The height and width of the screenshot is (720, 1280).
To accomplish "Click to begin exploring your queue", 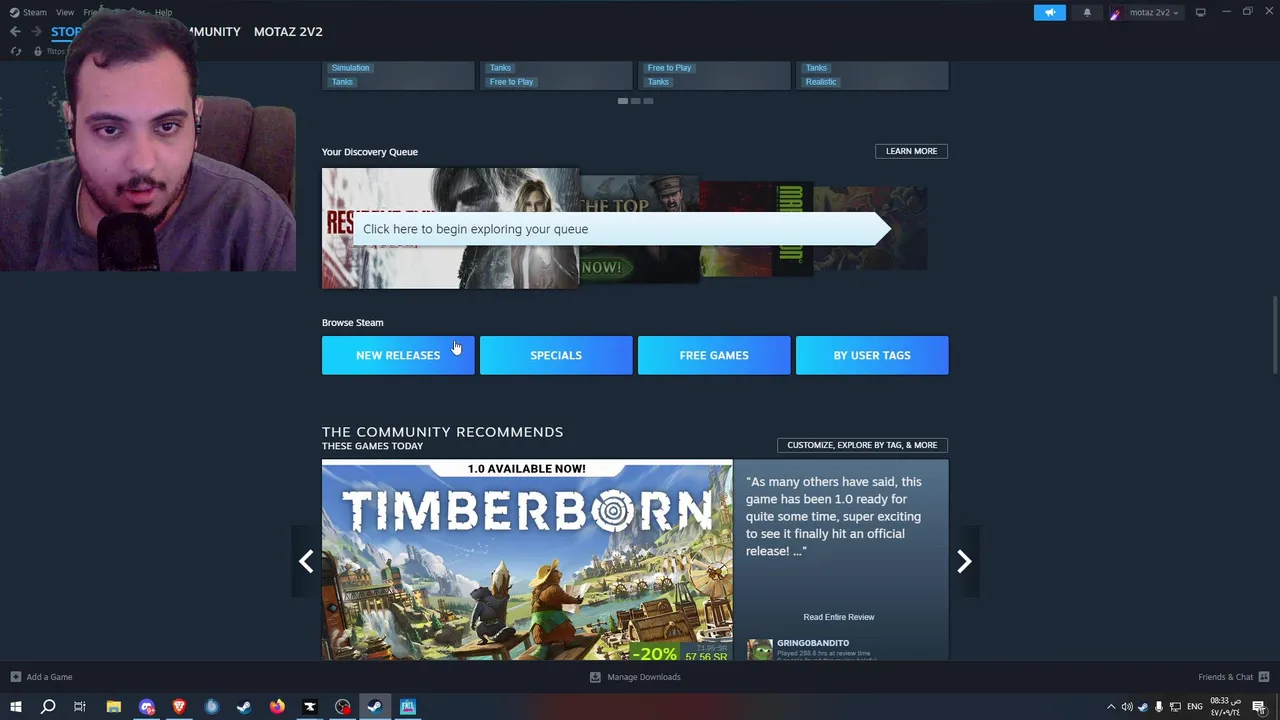I will click(x=620, y=229).
